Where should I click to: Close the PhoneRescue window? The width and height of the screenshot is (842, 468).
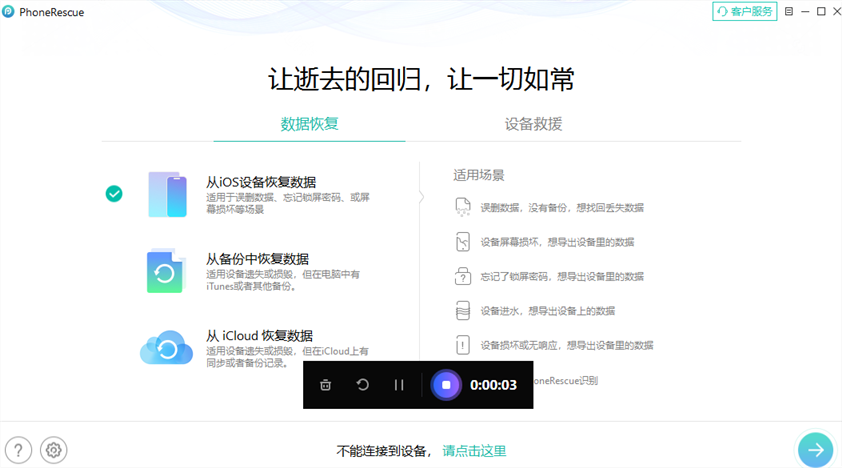coord(837,11)
